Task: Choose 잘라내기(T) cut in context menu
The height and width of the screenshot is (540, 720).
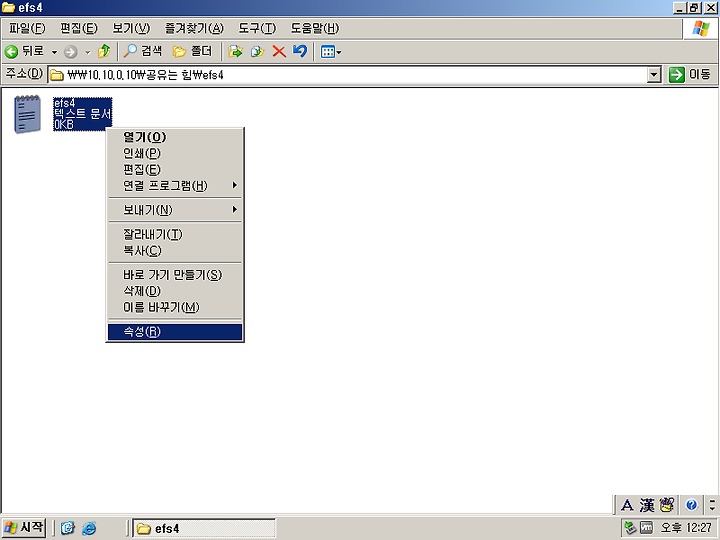Action: tap(175, 235)
